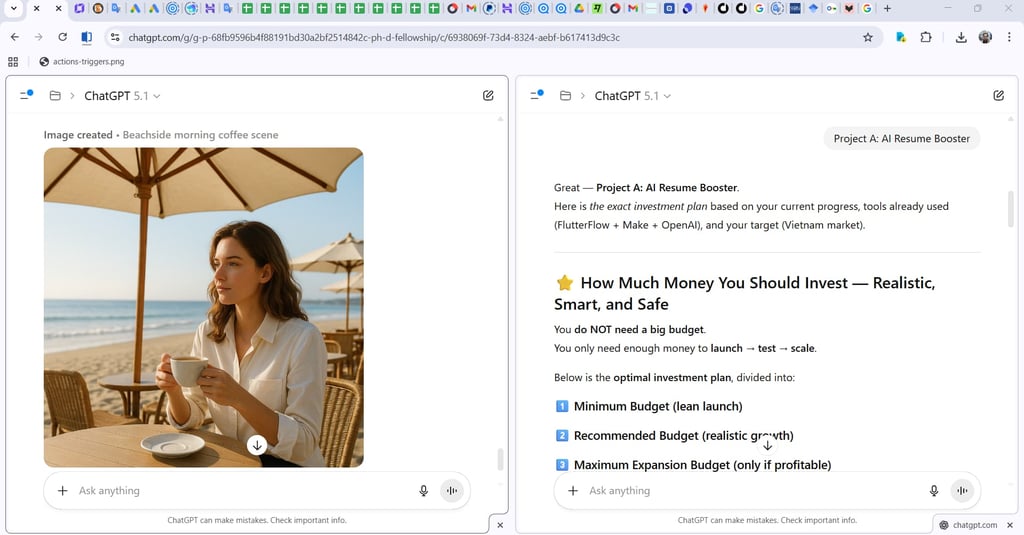Open the sidebar menu in right pane
The image size is (1024, 535).
pos(536,96)
